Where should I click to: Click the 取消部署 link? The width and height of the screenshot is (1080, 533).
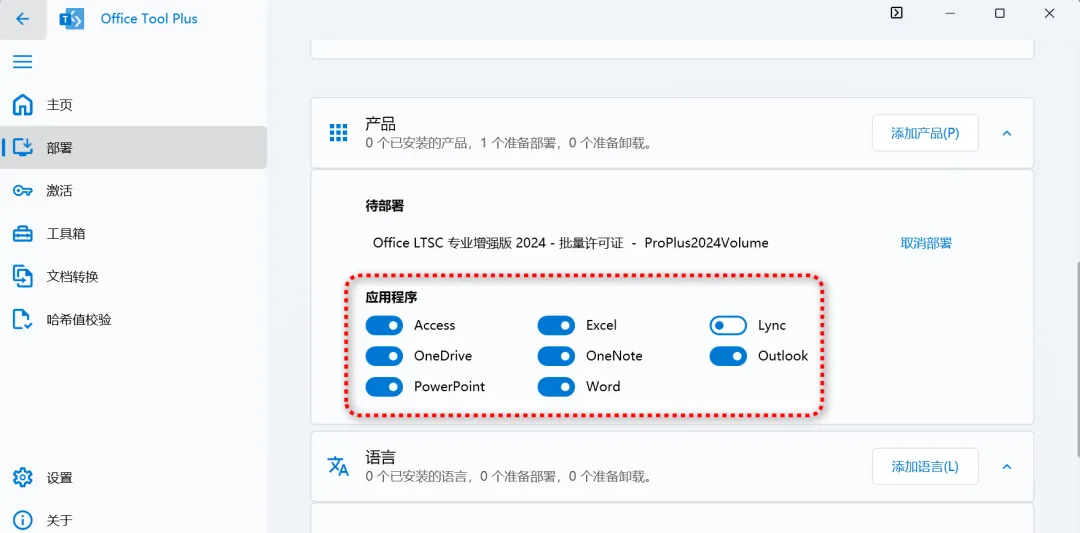(x=926, y=243)
